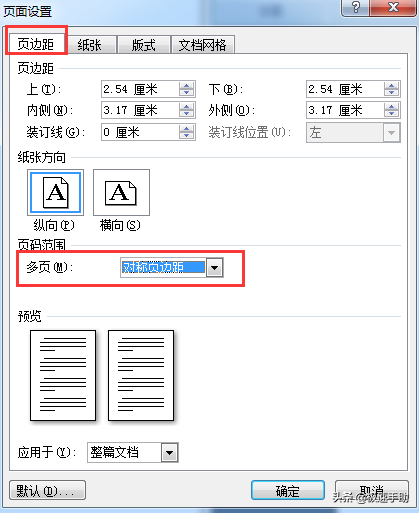This screenshot has height=513, width=419.
Task: Decrease the 外侧 margin with down arrow
Action: coord(391,114)
